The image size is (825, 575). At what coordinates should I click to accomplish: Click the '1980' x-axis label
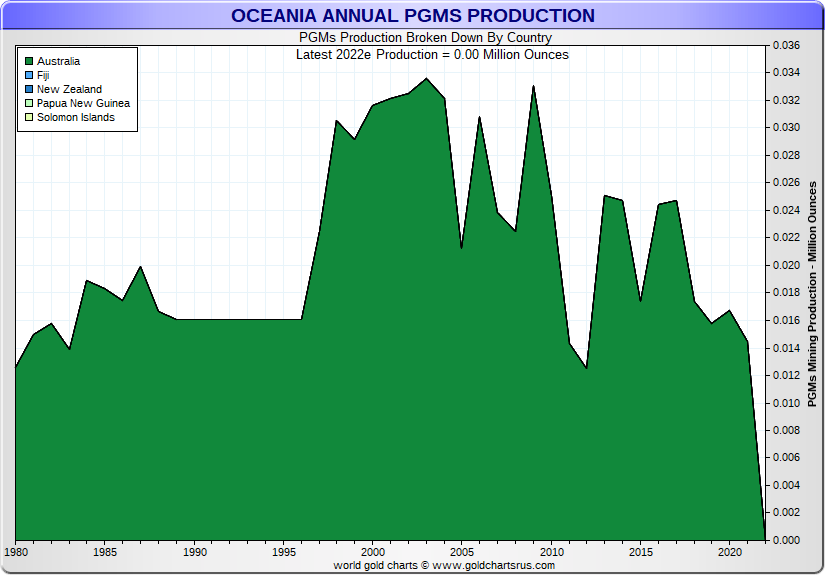[x=16, y=552]
